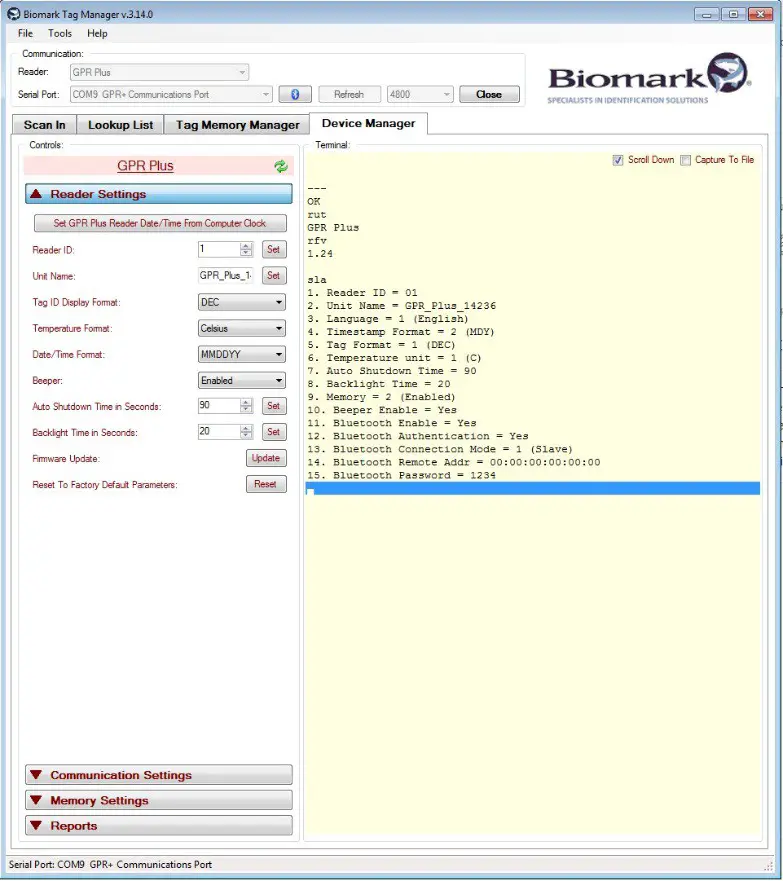783x881 pixels.
Task: Click the Biomark app icon in title bar
Action: [x=13, y=14]
